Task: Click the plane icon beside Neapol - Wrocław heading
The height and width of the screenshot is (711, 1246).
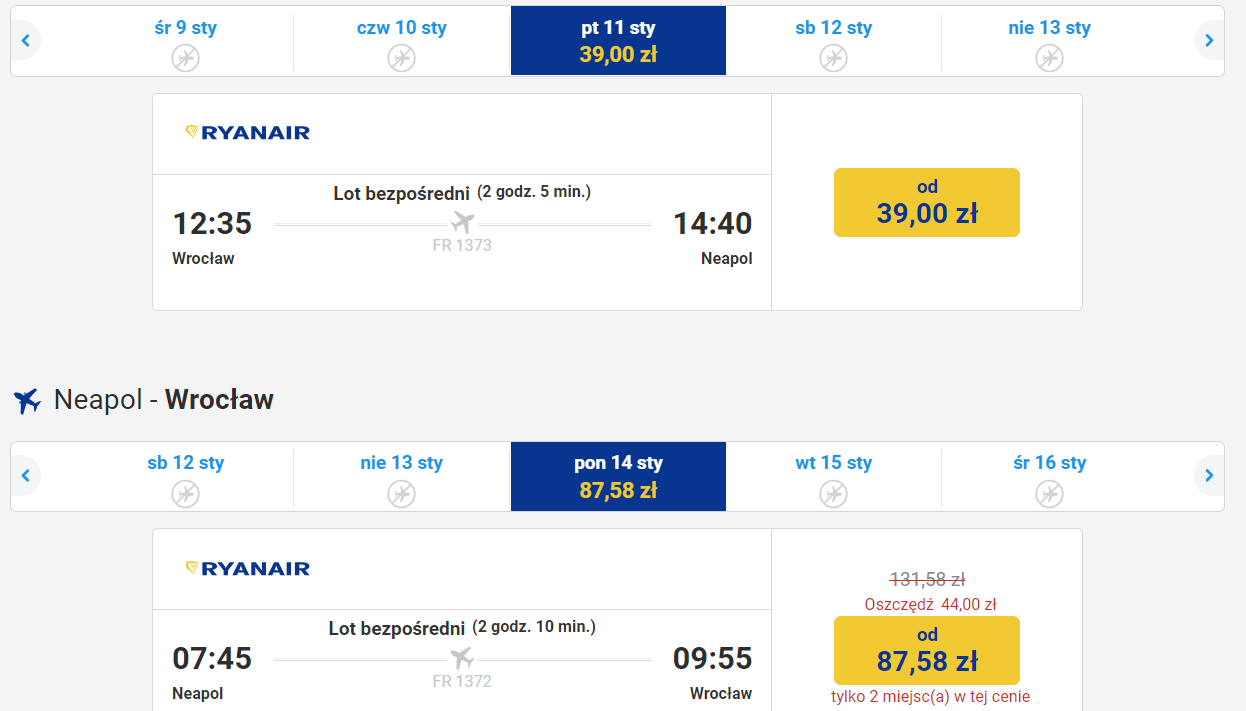Action: (x=27, y=401)
